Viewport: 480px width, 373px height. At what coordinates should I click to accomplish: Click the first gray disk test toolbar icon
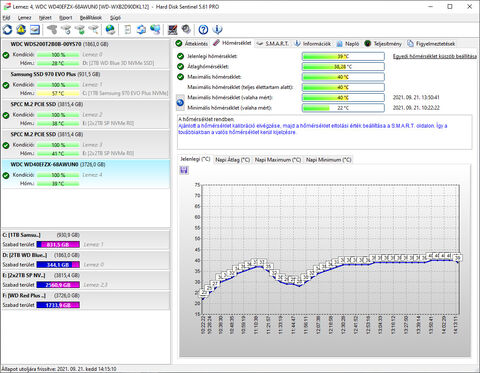[52, 30]
